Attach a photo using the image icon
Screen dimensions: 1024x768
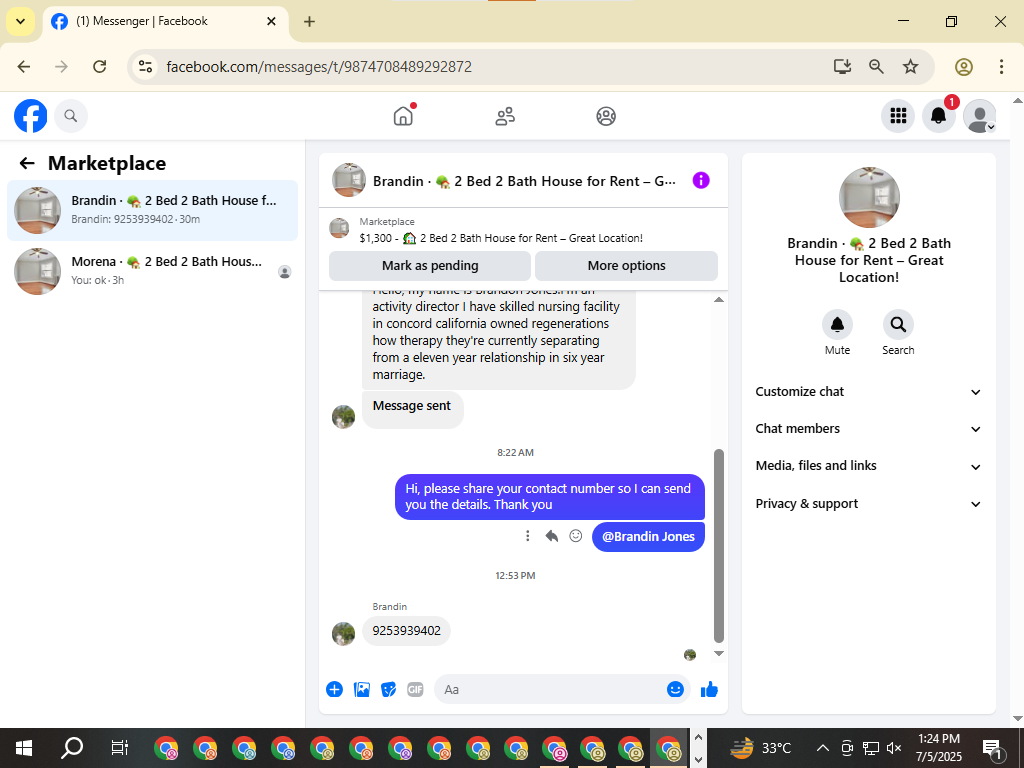click(362, 690)
